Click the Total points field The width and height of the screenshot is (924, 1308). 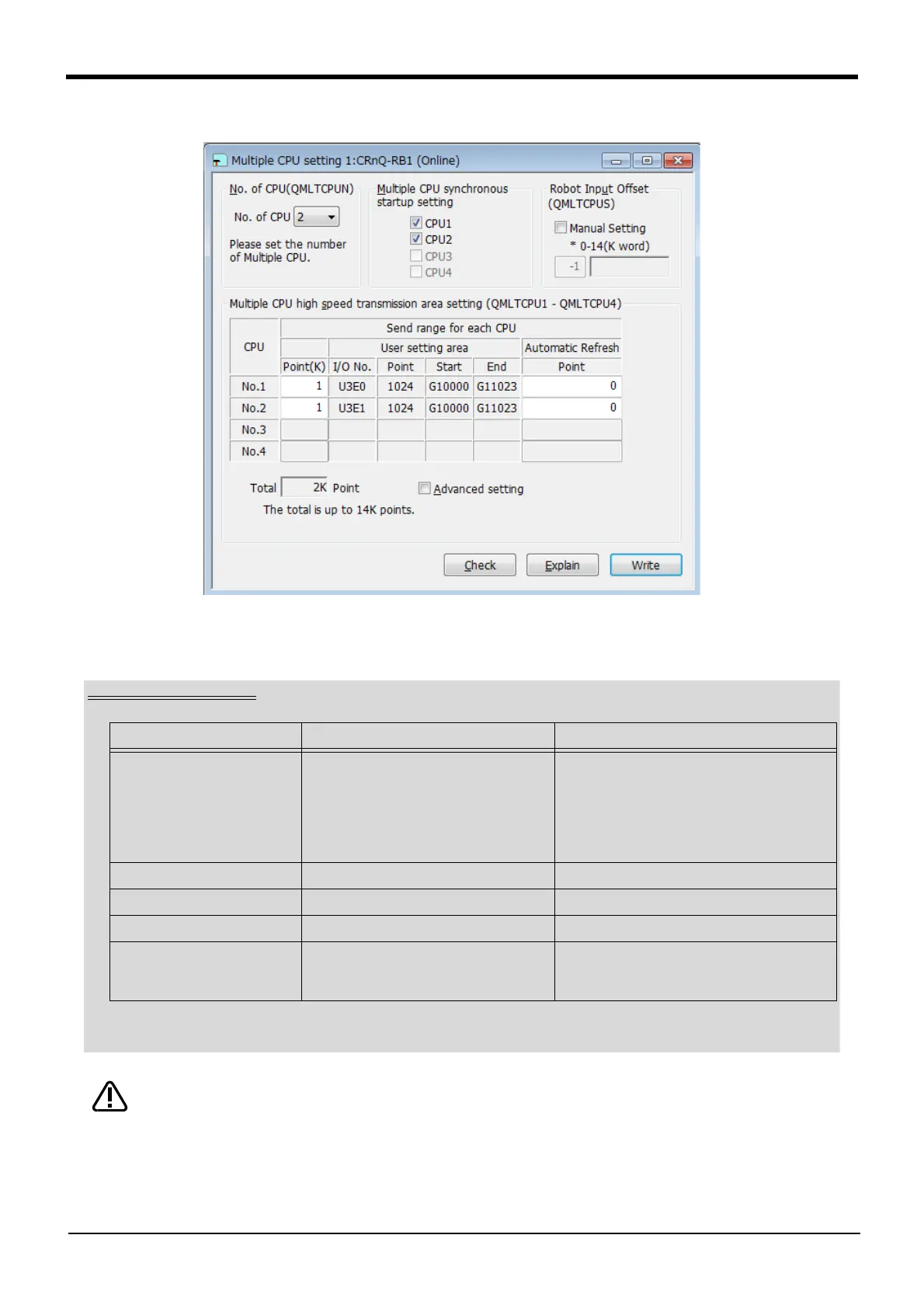[x=304, y=488]
